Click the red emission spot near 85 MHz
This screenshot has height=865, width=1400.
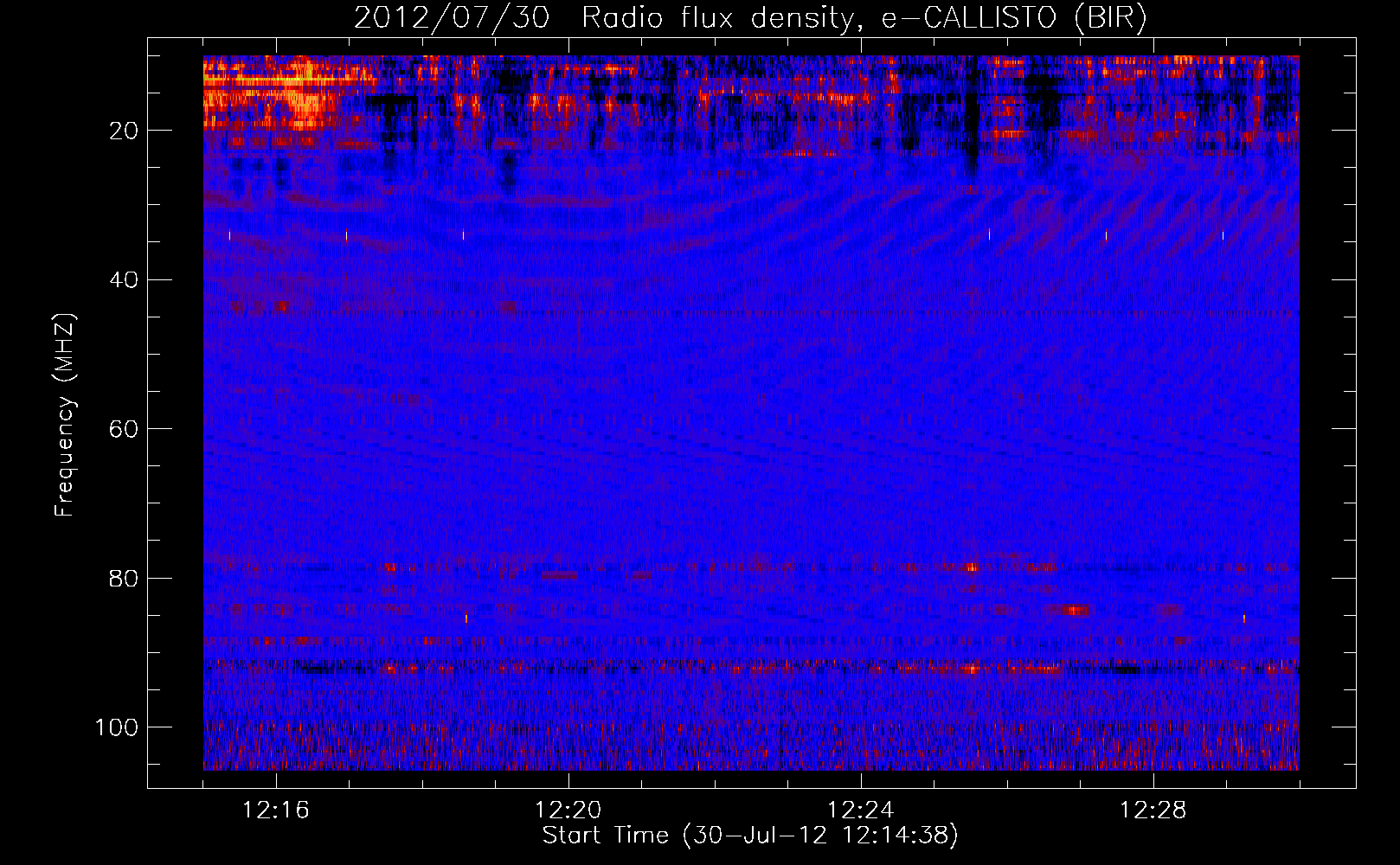coord(1073,610)
